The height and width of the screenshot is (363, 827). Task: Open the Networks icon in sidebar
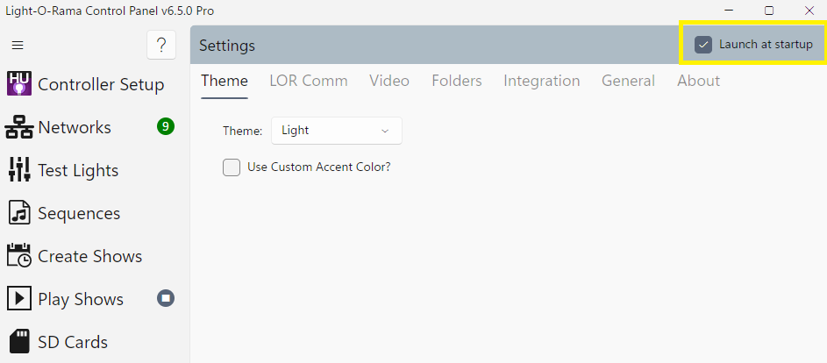(19, 128)
